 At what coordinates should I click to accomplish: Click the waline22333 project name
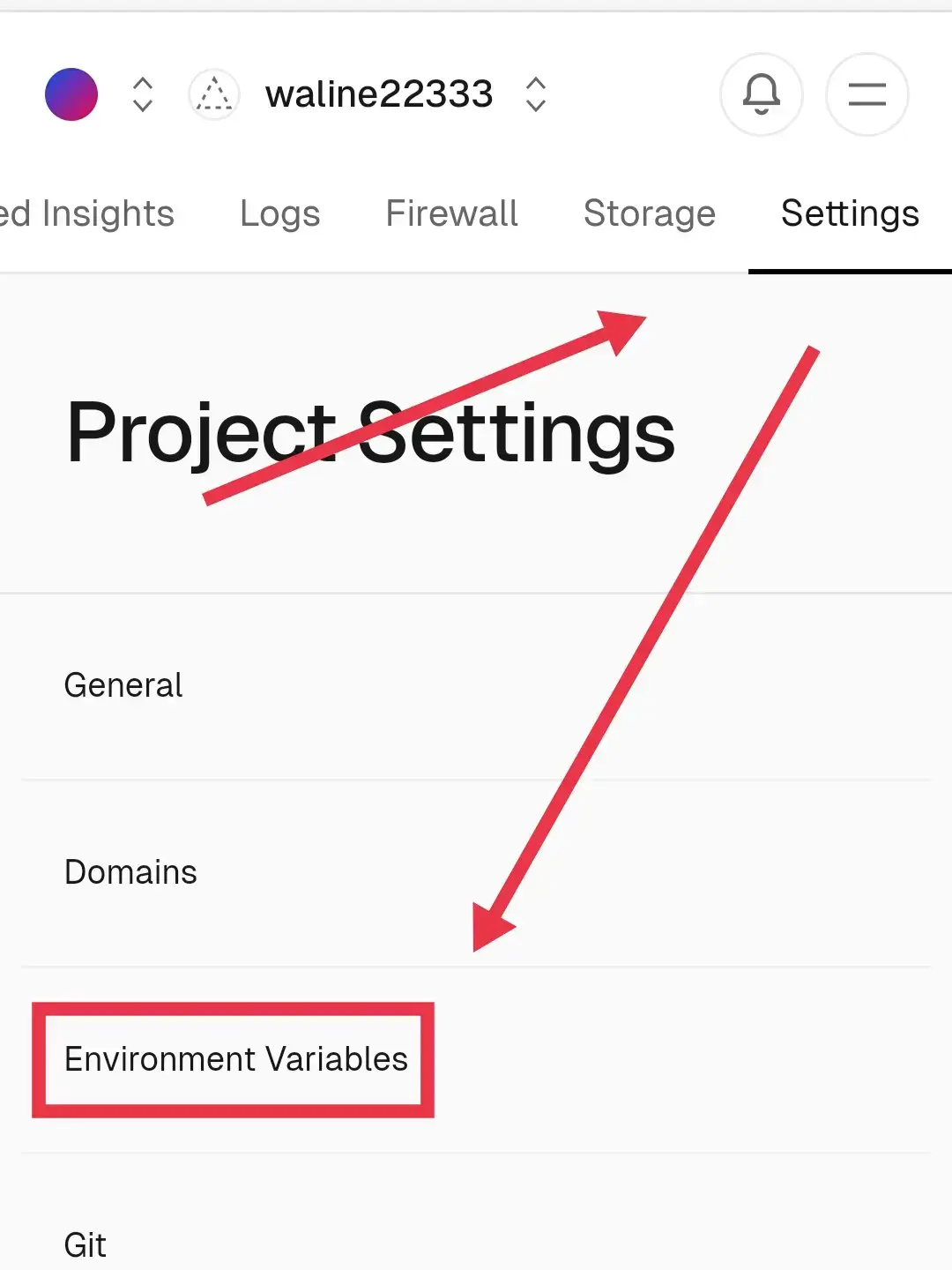tap(379, 94)
